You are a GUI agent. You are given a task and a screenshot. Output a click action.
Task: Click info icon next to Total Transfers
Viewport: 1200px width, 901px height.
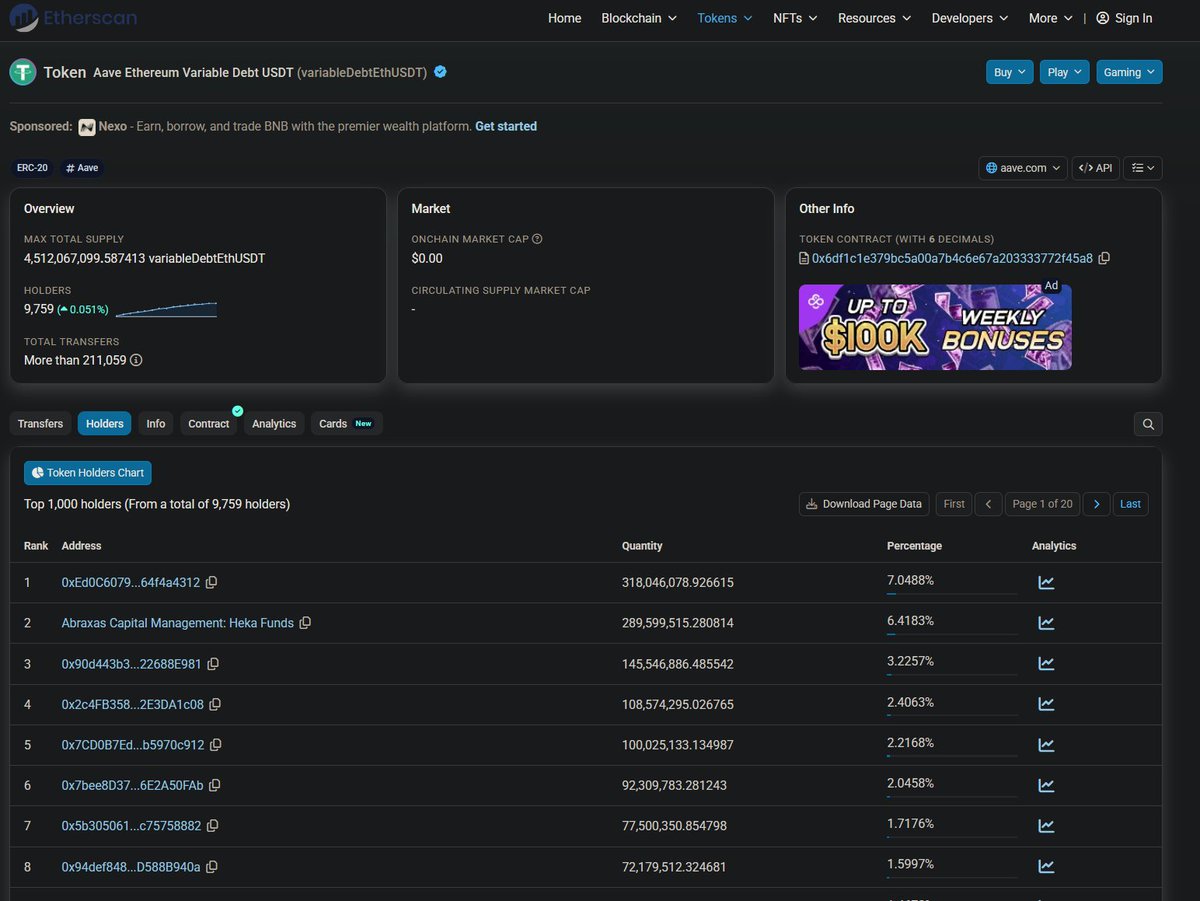[x=137, y=360]
